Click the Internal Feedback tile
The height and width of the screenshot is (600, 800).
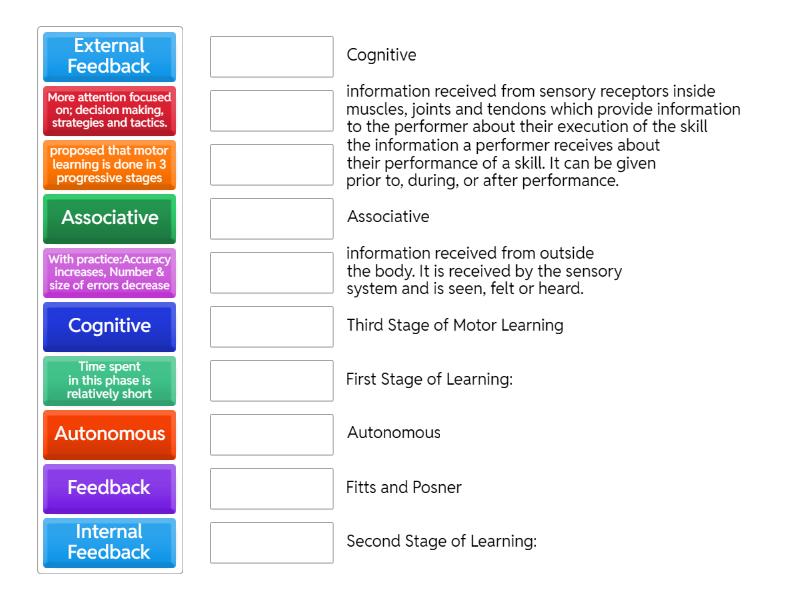click(108, 543)
